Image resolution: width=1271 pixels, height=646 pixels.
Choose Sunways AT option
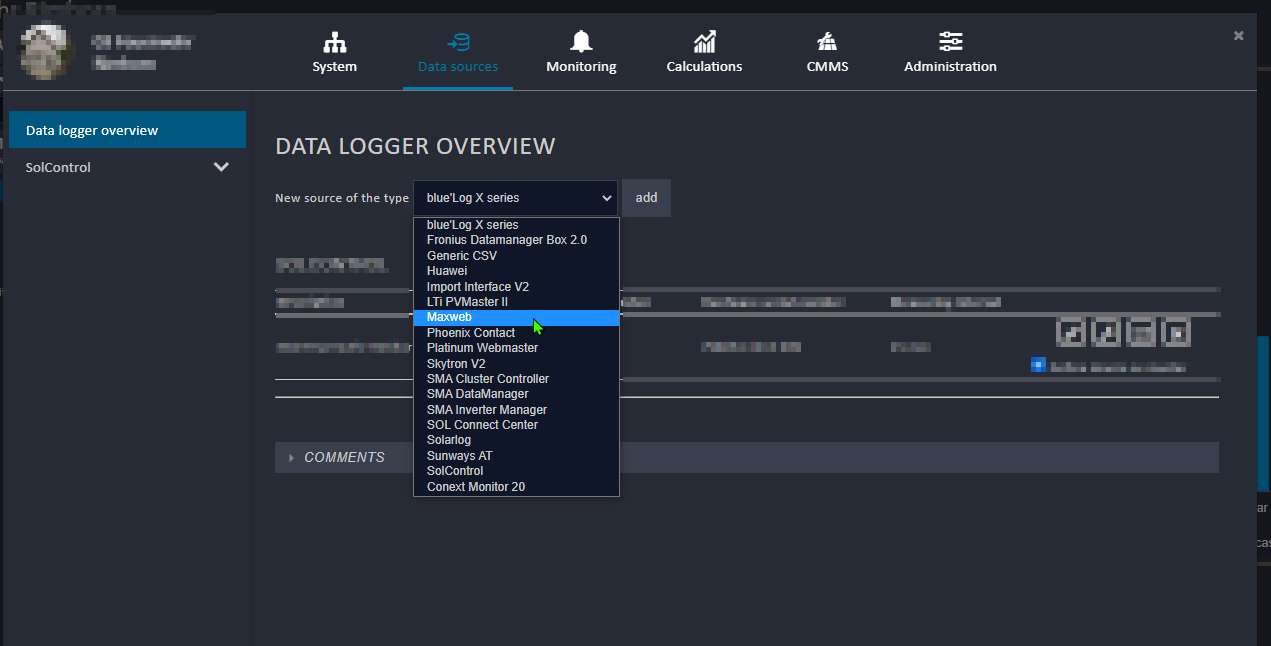[516, 456]
